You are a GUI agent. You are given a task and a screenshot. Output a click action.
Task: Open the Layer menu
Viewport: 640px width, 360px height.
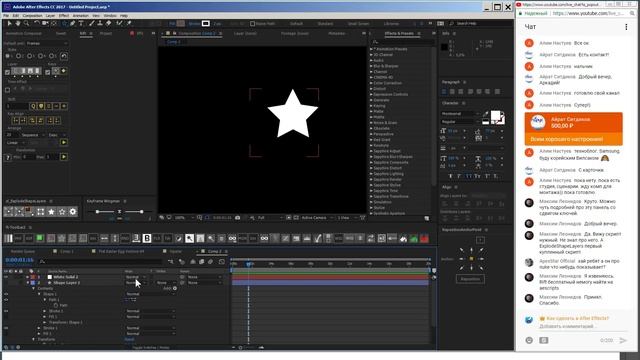point(50,16)
